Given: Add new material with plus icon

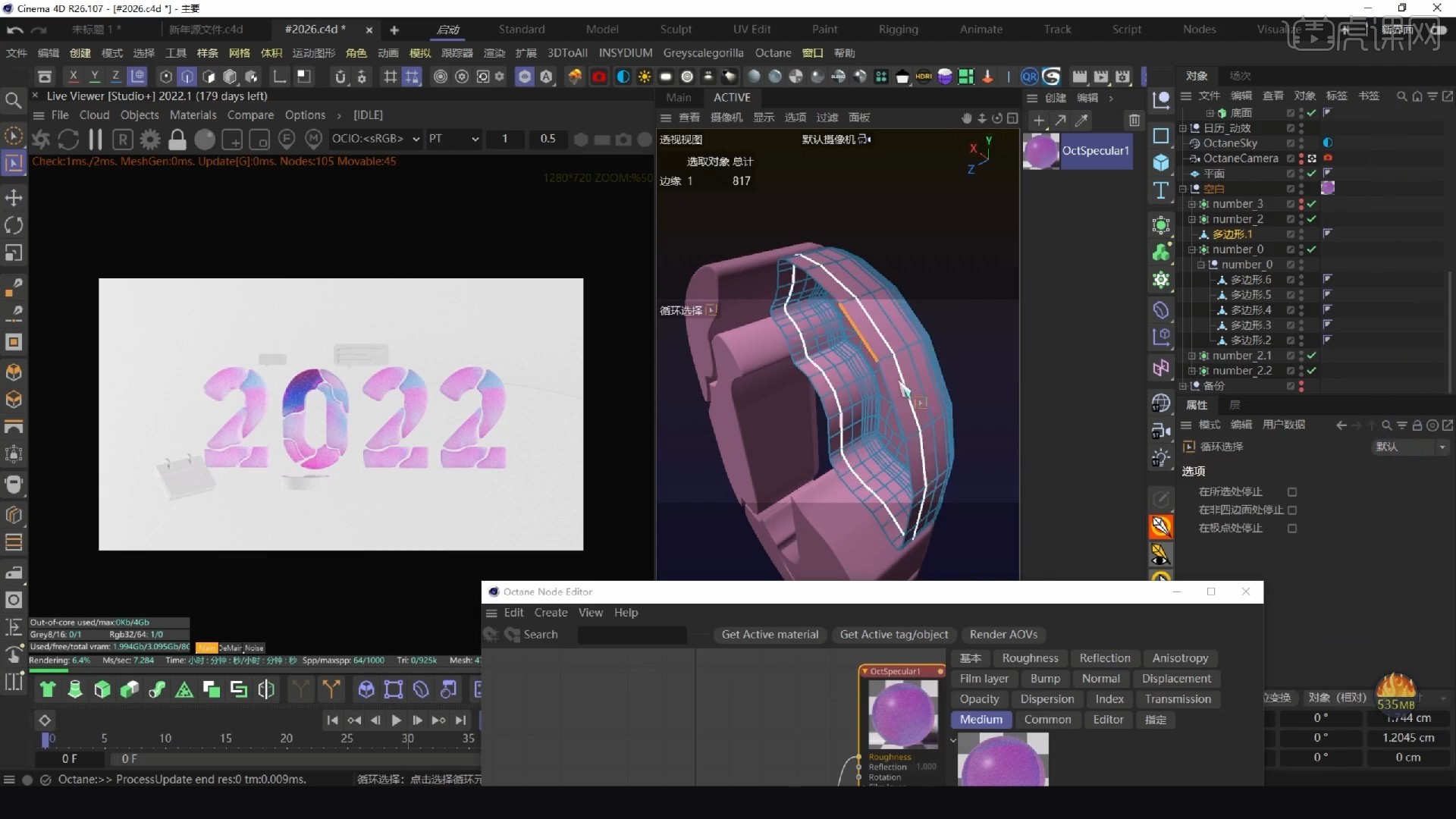Looking at the screenshot, I should [1039, 120].
